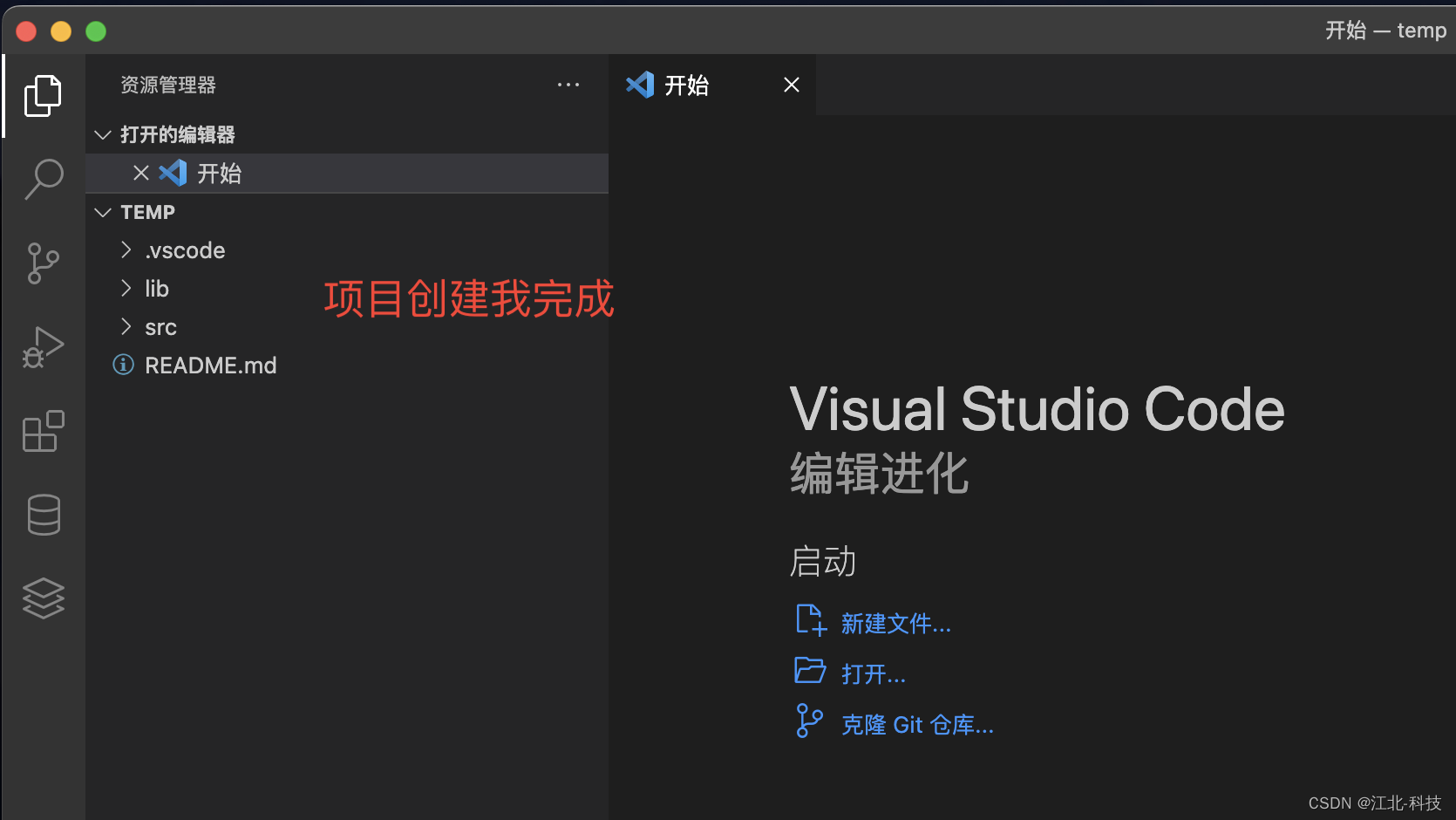The width and height of the screenshot is (1456, 820).
Task: Click the 打开的编辑器 section header text
Action: point(178,134)
